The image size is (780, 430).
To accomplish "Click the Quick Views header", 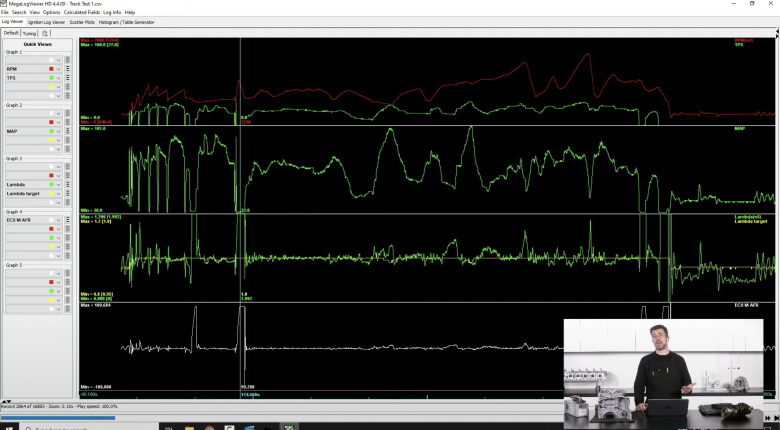I will (x=37, y=44).
